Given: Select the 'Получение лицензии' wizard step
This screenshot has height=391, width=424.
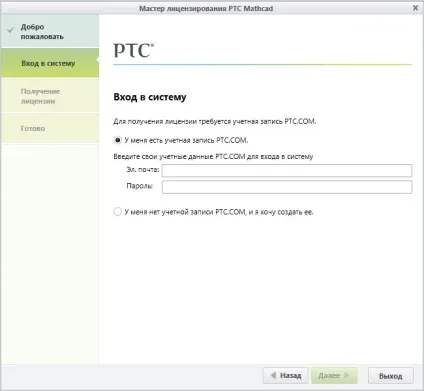Looking at the screenshot, I should 50,96.
